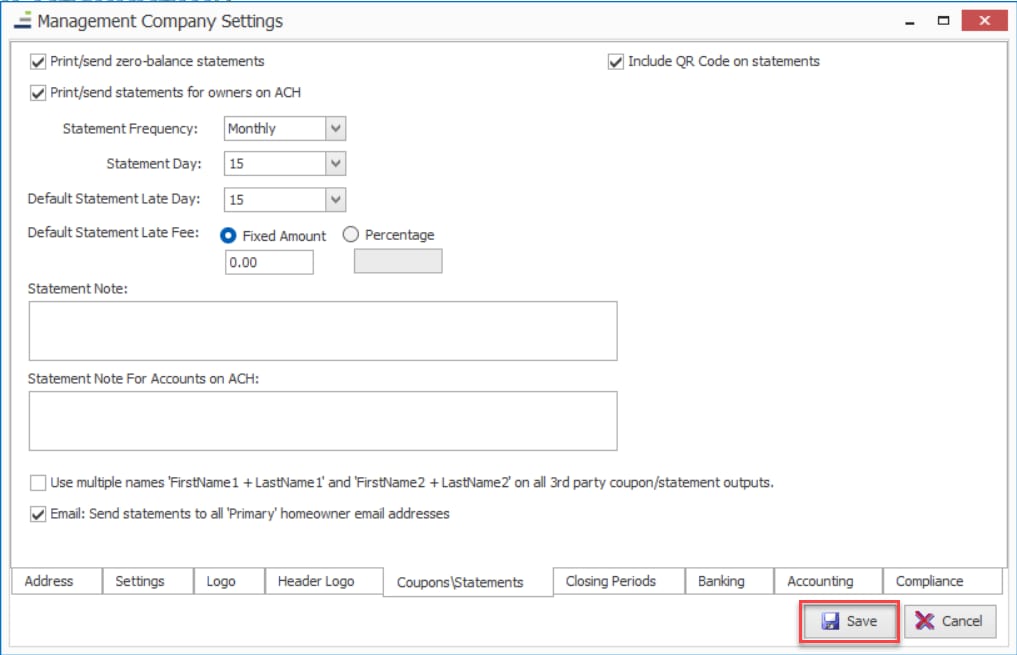Screen dimensions: 1017x655
Task: Open the Closing Periods tab
Action: [619, 581]
